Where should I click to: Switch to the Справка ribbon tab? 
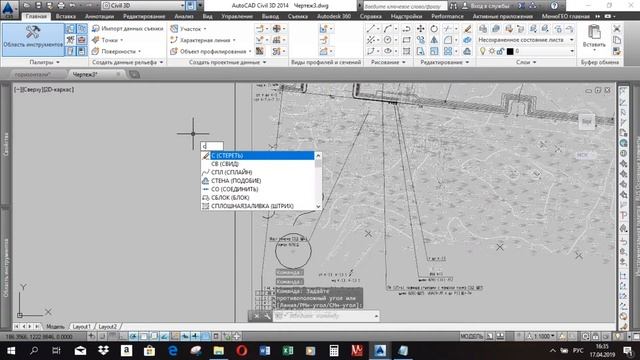coord(371,16)
